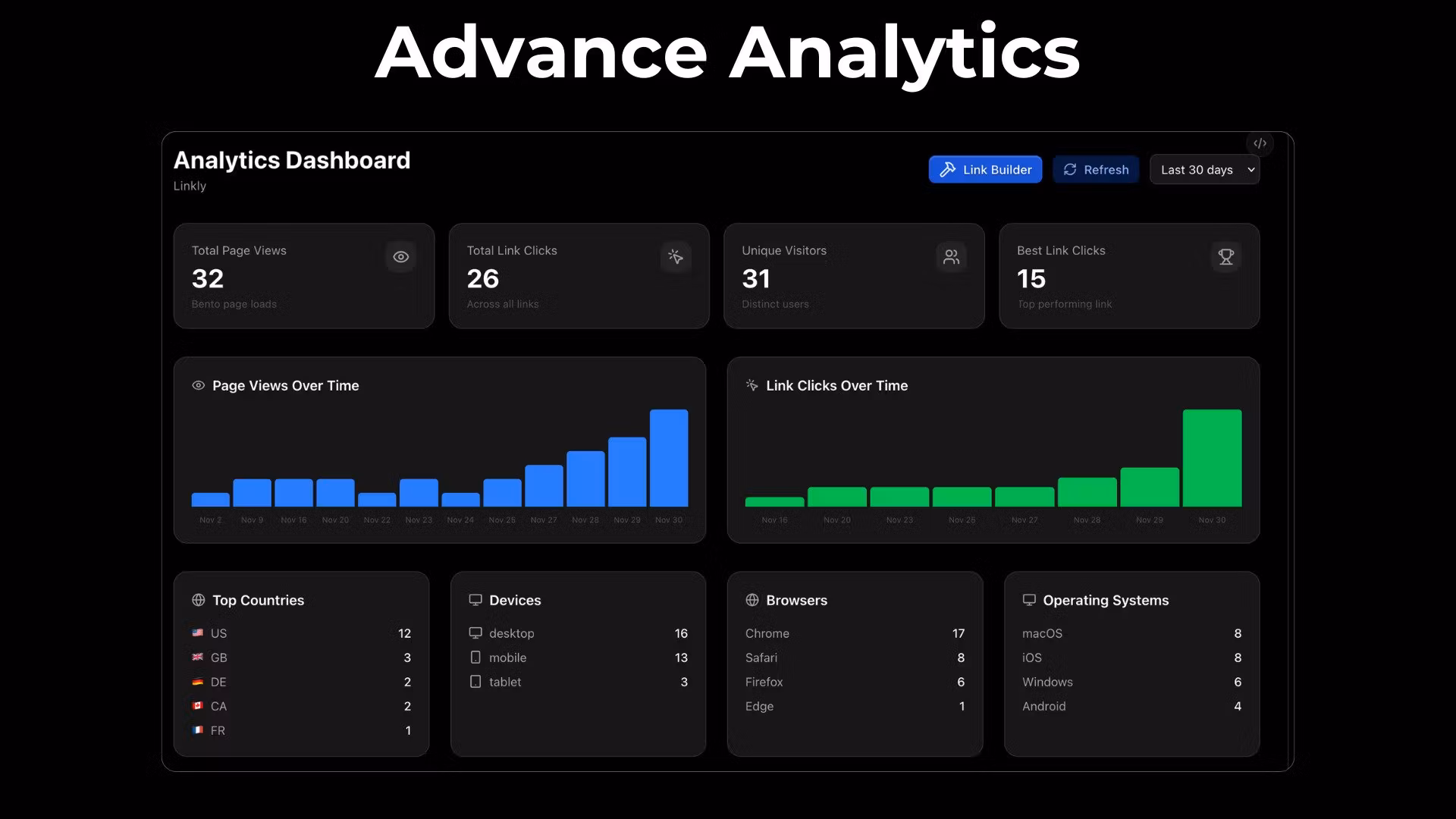Open the Link Builder
The image size is (1456, 819).
[985, 170]
